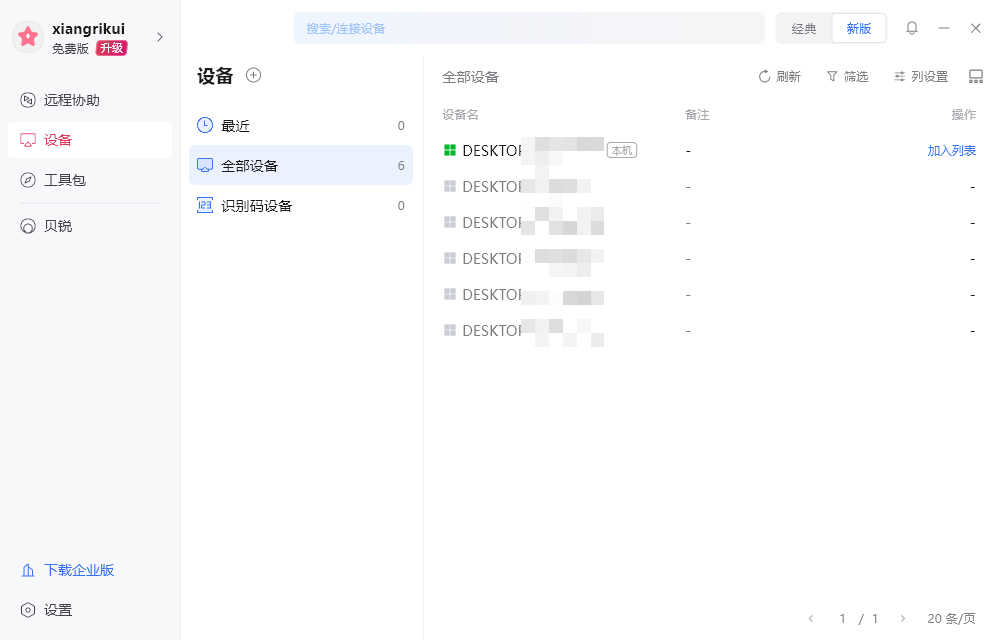The height and width of the screenshot is (640, 1000).
Task: Open the 20 条/页 page size dropdown
Action: 952,619
